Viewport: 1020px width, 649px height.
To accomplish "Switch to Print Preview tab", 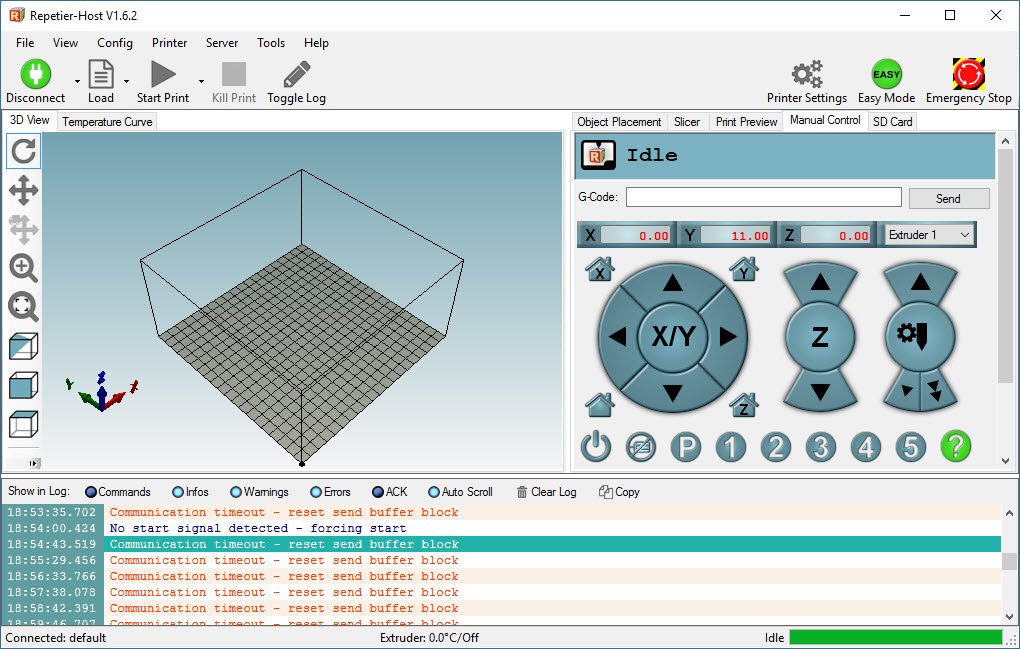I will 746,122.
